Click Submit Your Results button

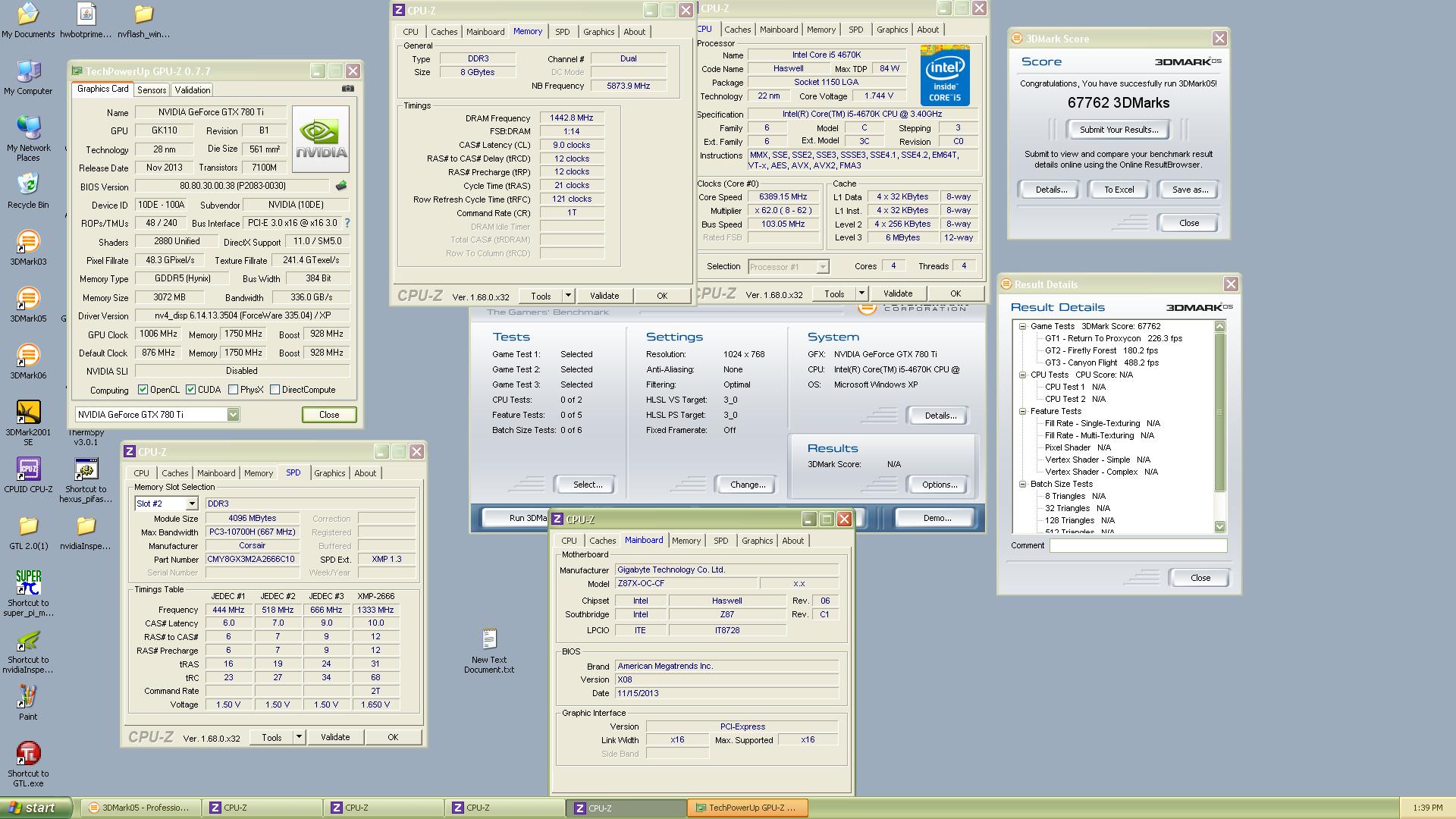[1119, 130]
